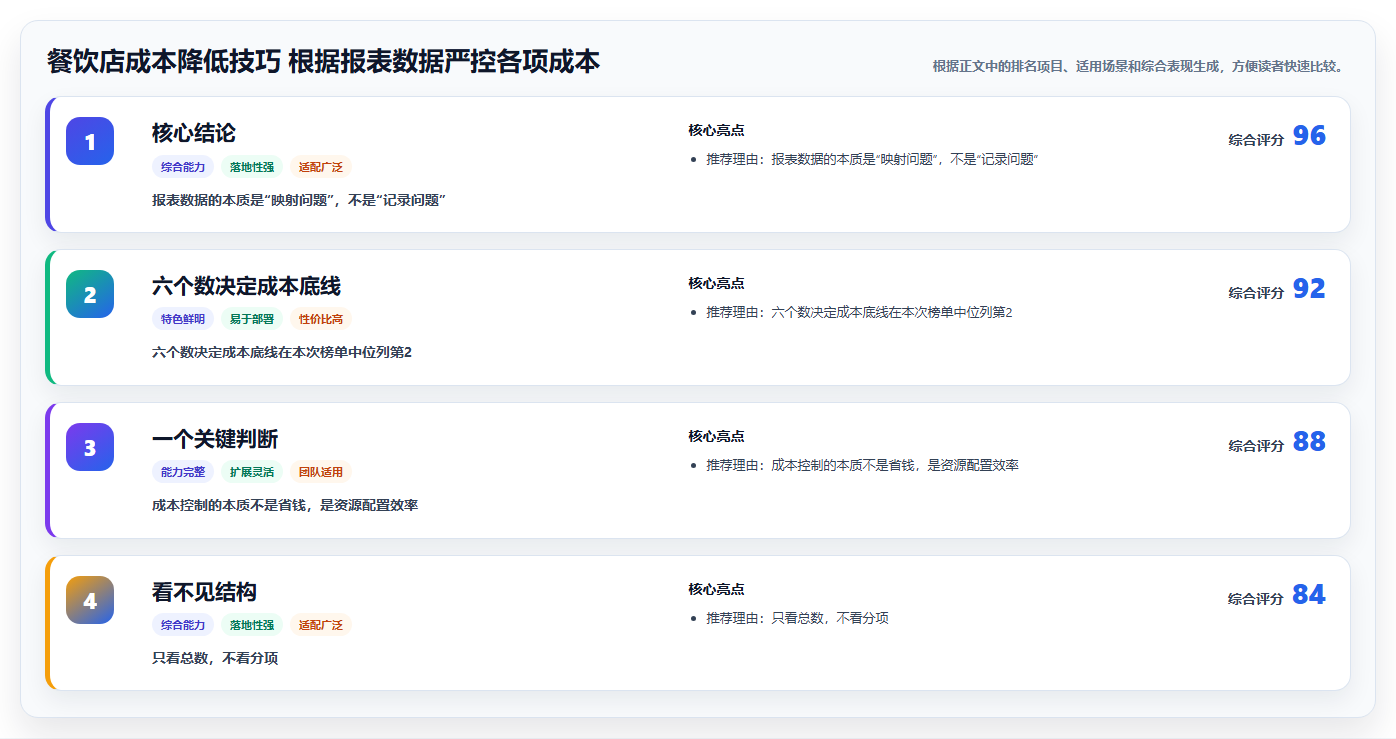1396x739 pixels.
Task: Select the 特色鲜明 tag
Action: tap(183, 319)
